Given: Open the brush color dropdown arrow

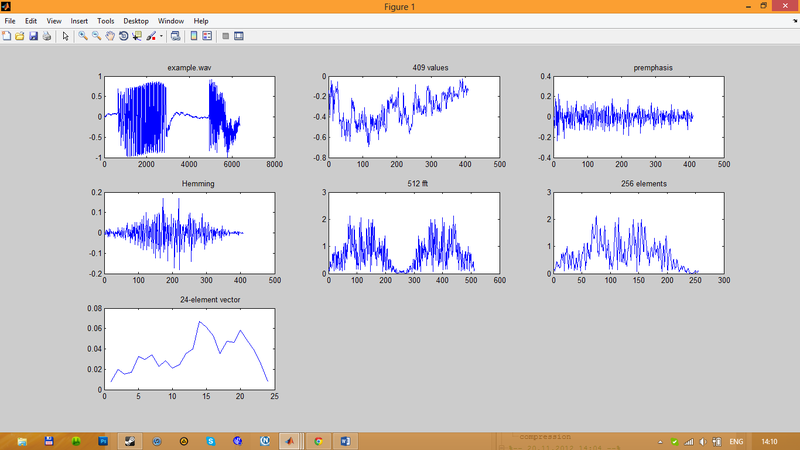Looking at the screenshot, I should [x=161, y=36].
